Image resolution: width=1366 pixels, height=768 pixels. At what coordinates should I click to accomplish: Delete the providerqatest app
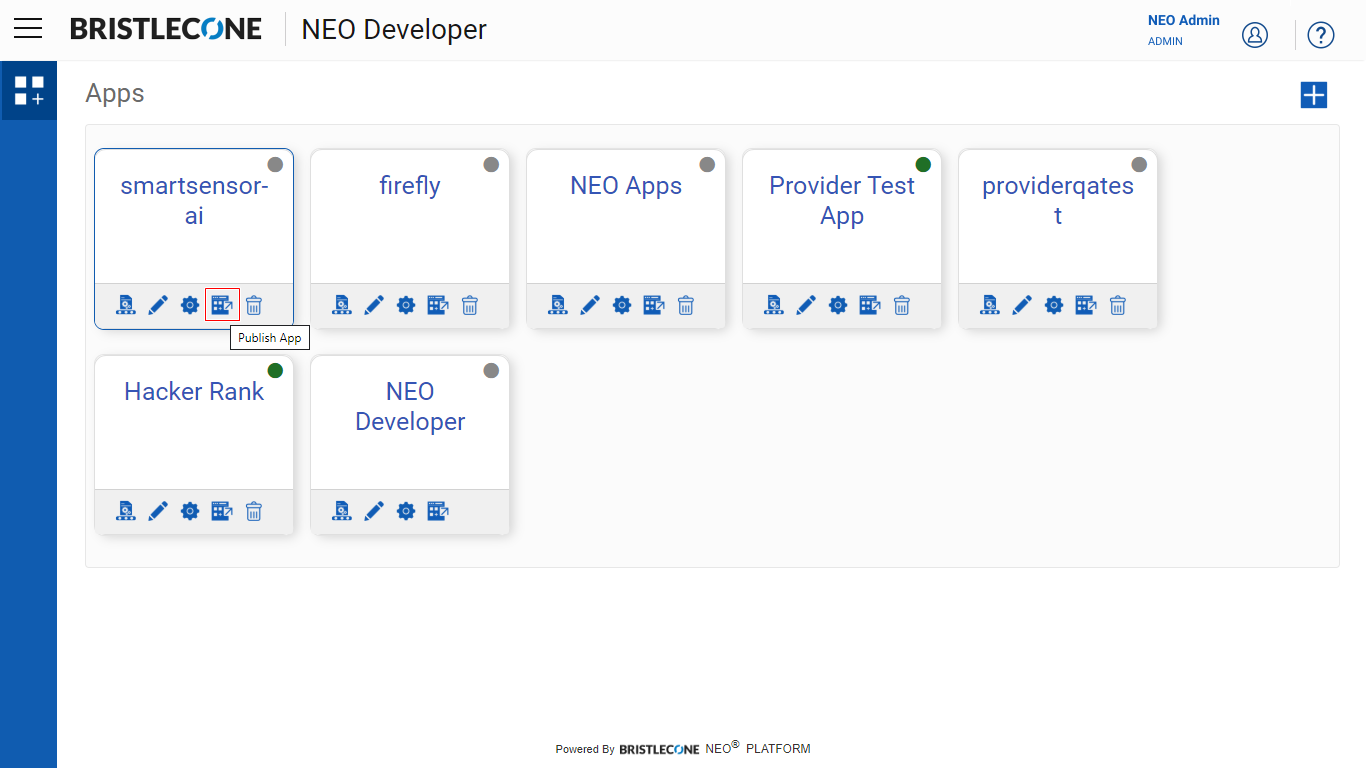click(x=1118, y=305)
